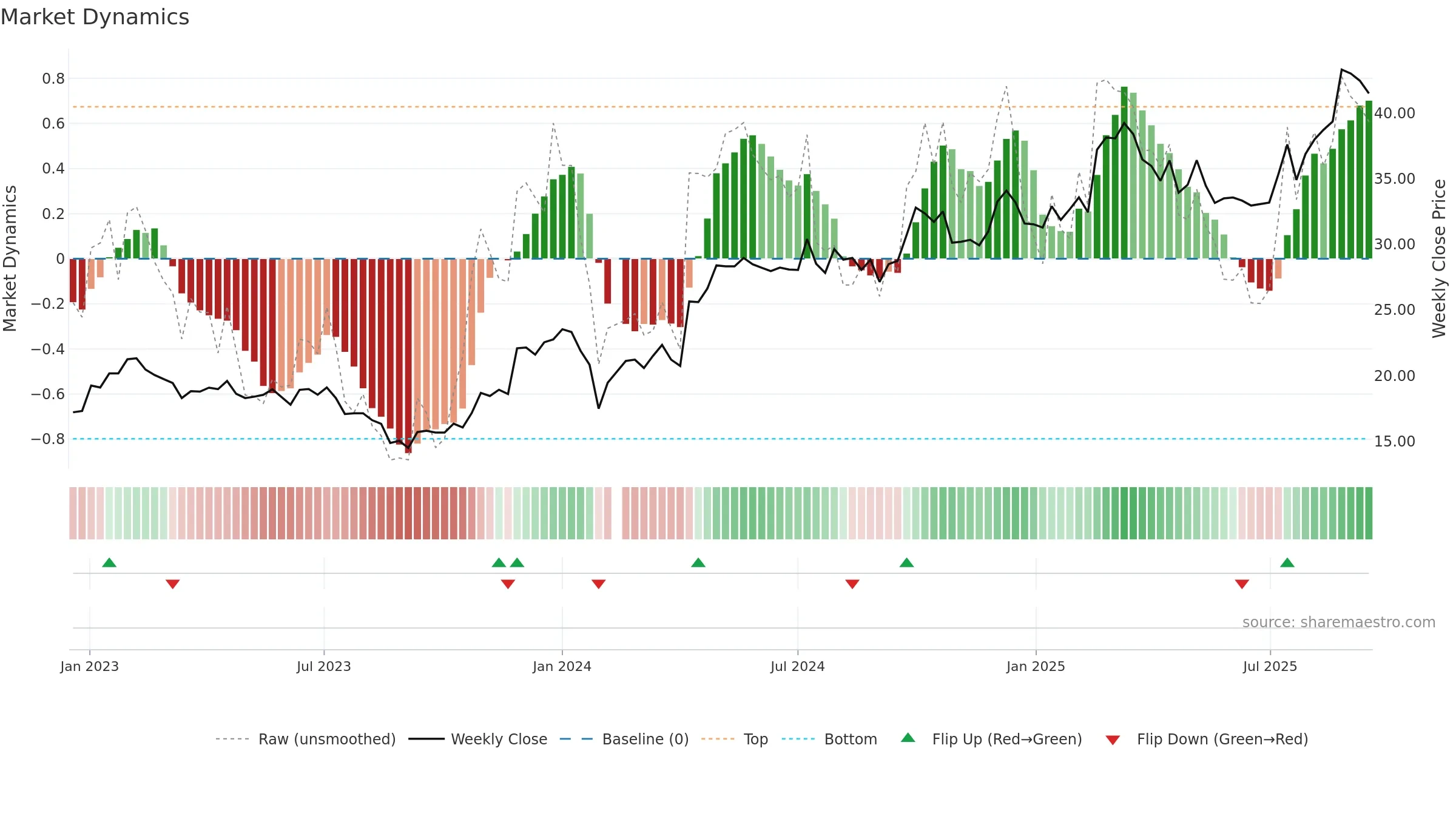Select the flip-up marker in September 2024

tap(906, 562)
